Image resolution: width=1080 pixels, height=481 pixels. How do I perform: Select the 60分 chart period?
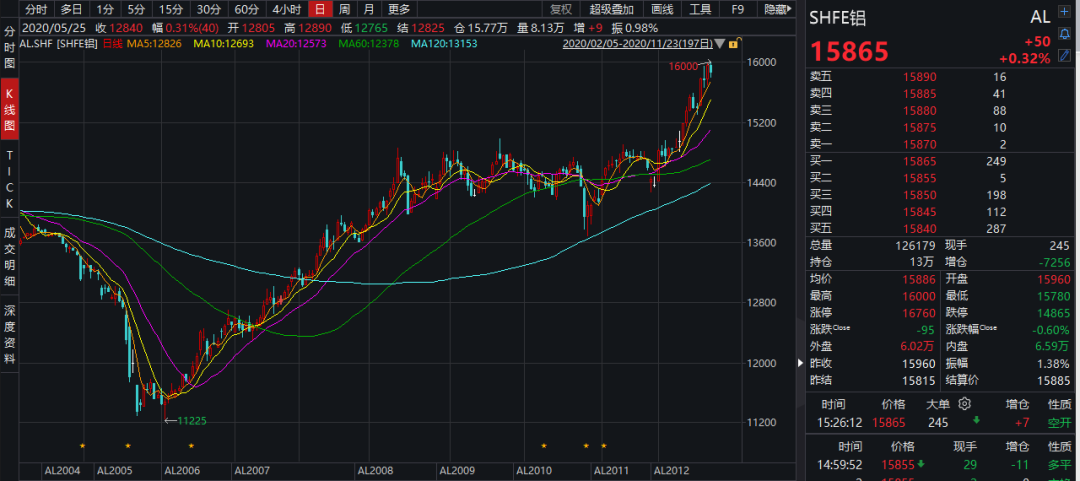point(246,9)
